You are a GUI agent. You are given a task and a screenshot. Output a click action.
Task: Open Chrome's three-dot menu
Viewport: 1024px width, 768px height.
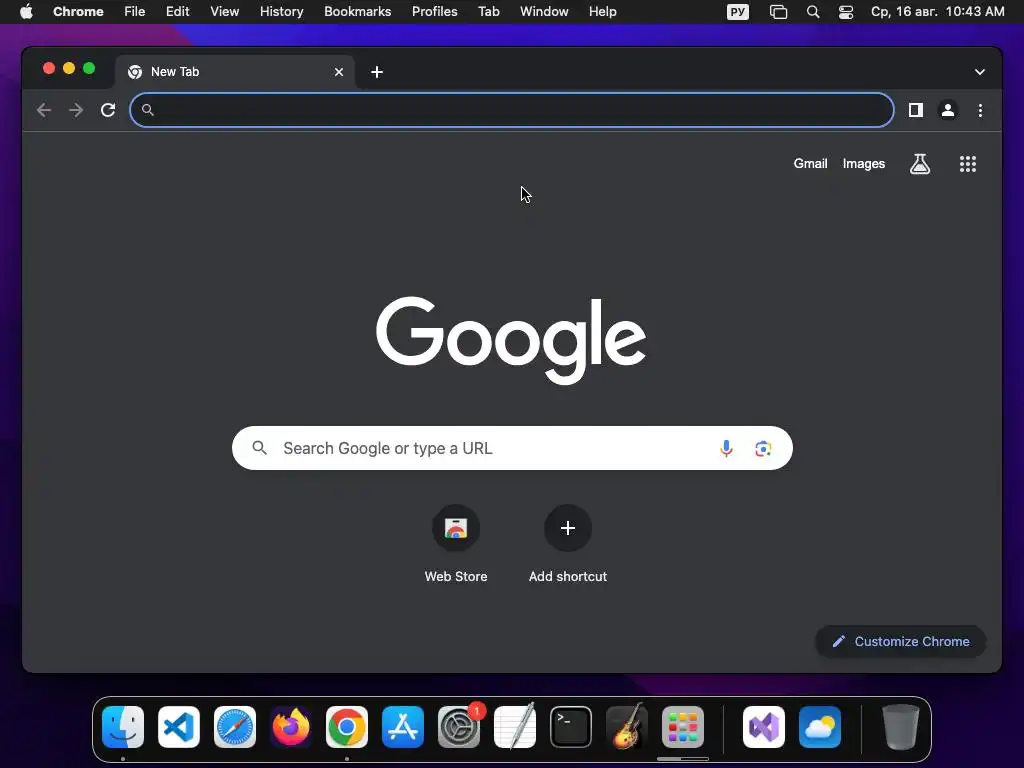(980, 110)
